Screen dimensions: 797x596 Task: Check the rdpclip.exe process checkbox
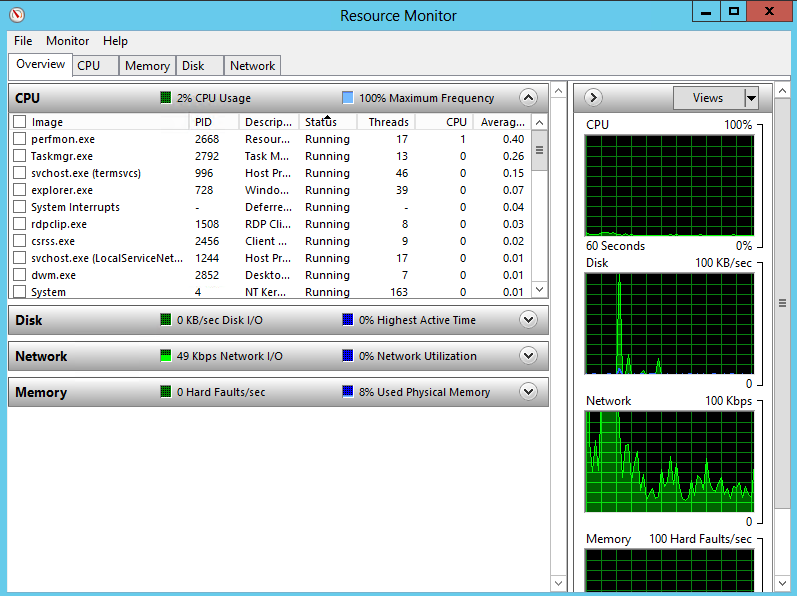tap(19, 224)
